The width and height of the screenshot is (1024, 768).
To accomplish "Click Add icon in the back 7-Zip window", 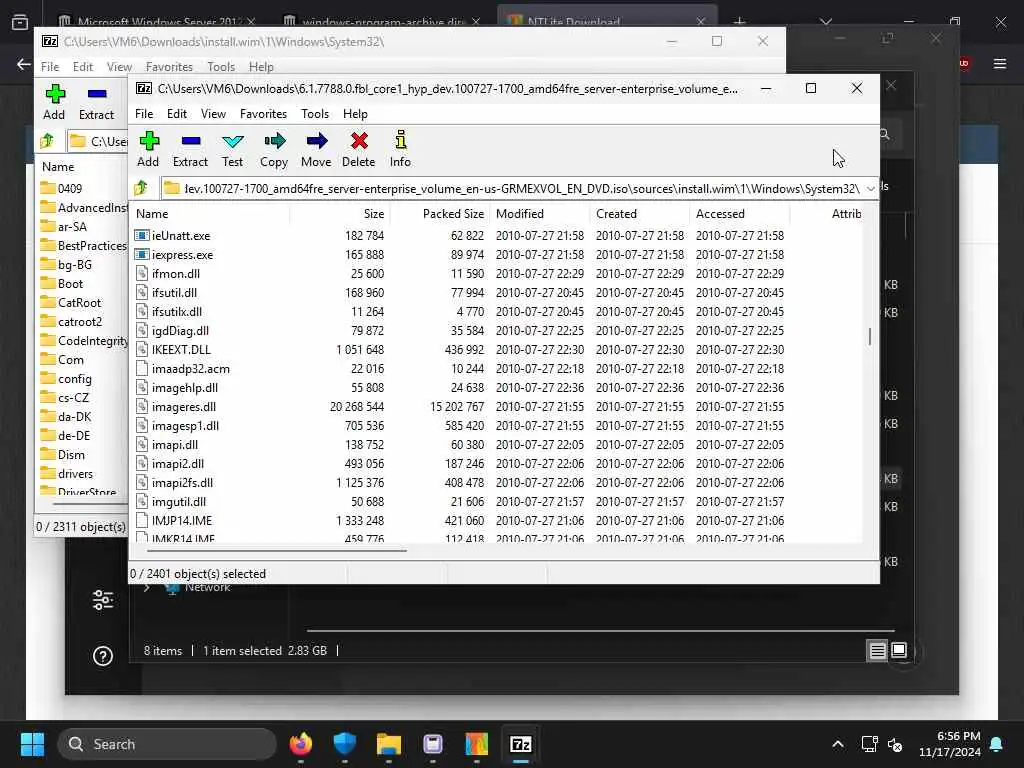I will [x=55, y=94].
